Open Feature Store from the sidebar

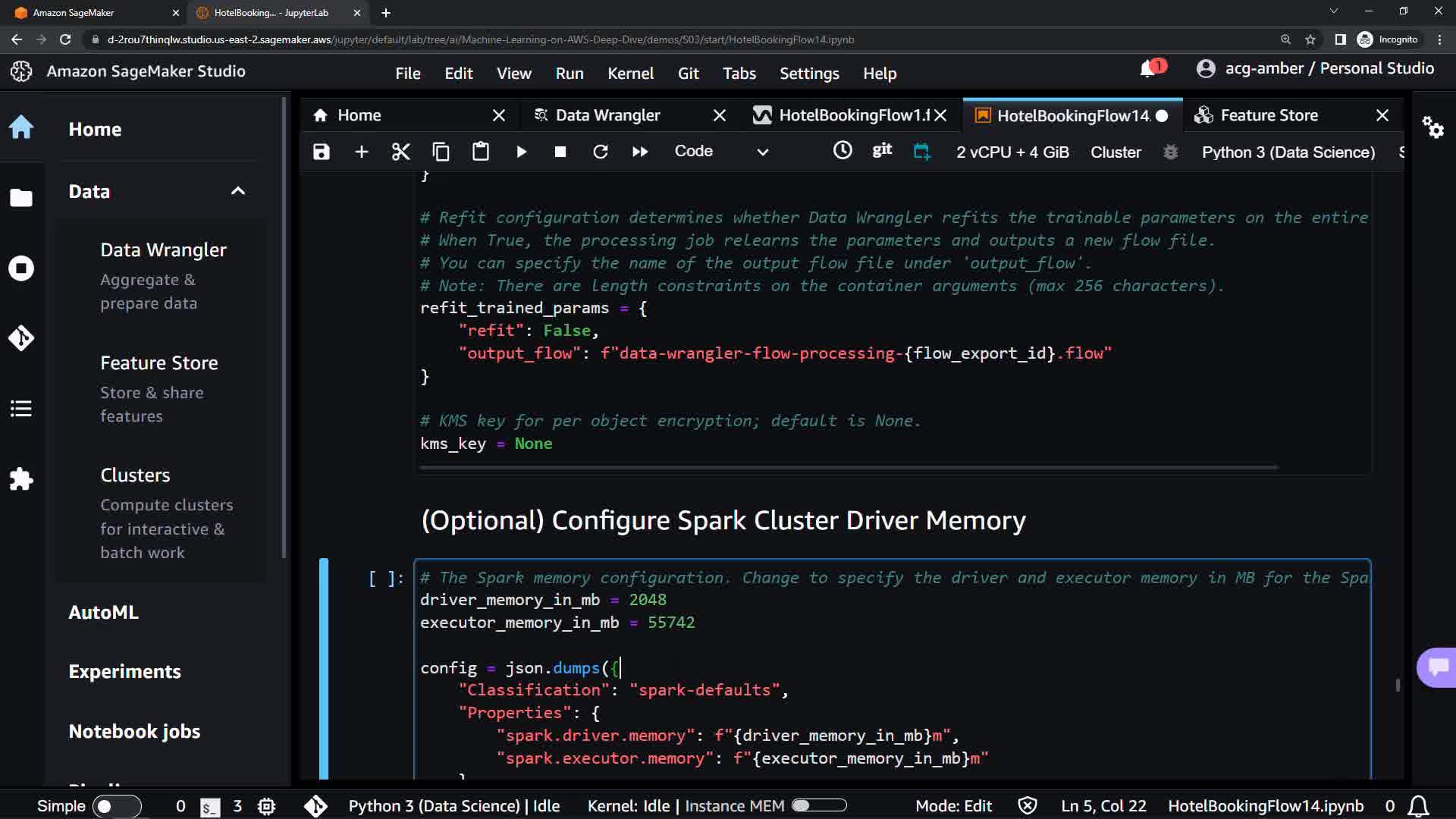(159, 363)
